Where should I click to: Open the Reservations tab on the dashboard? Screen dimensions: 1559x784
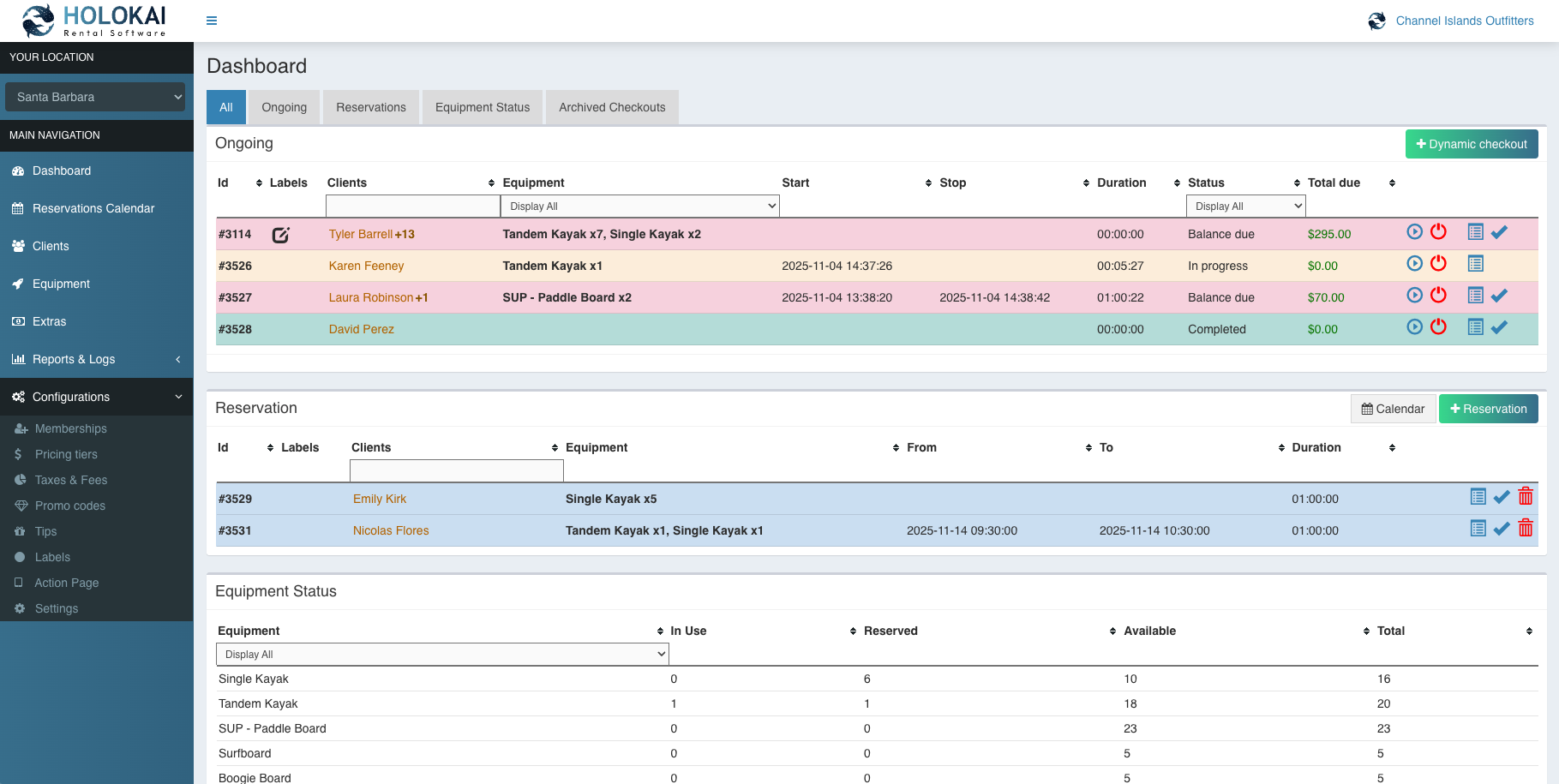370,107
